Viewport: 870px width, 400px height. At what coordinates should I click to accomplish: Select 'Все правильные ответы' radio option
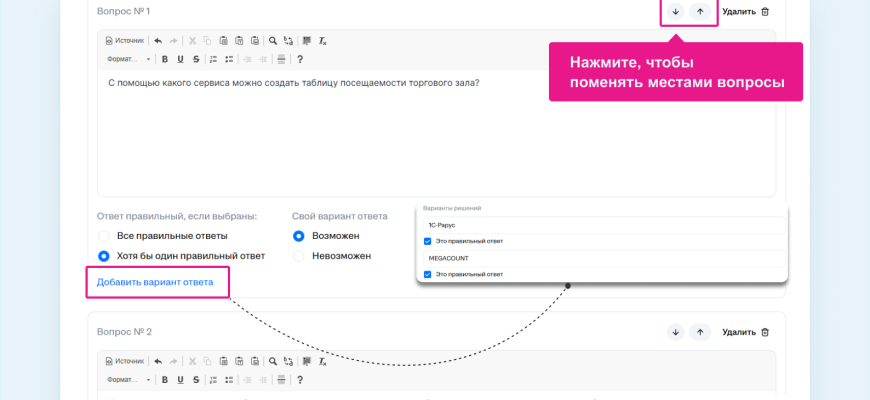click(x=103, y=236)
